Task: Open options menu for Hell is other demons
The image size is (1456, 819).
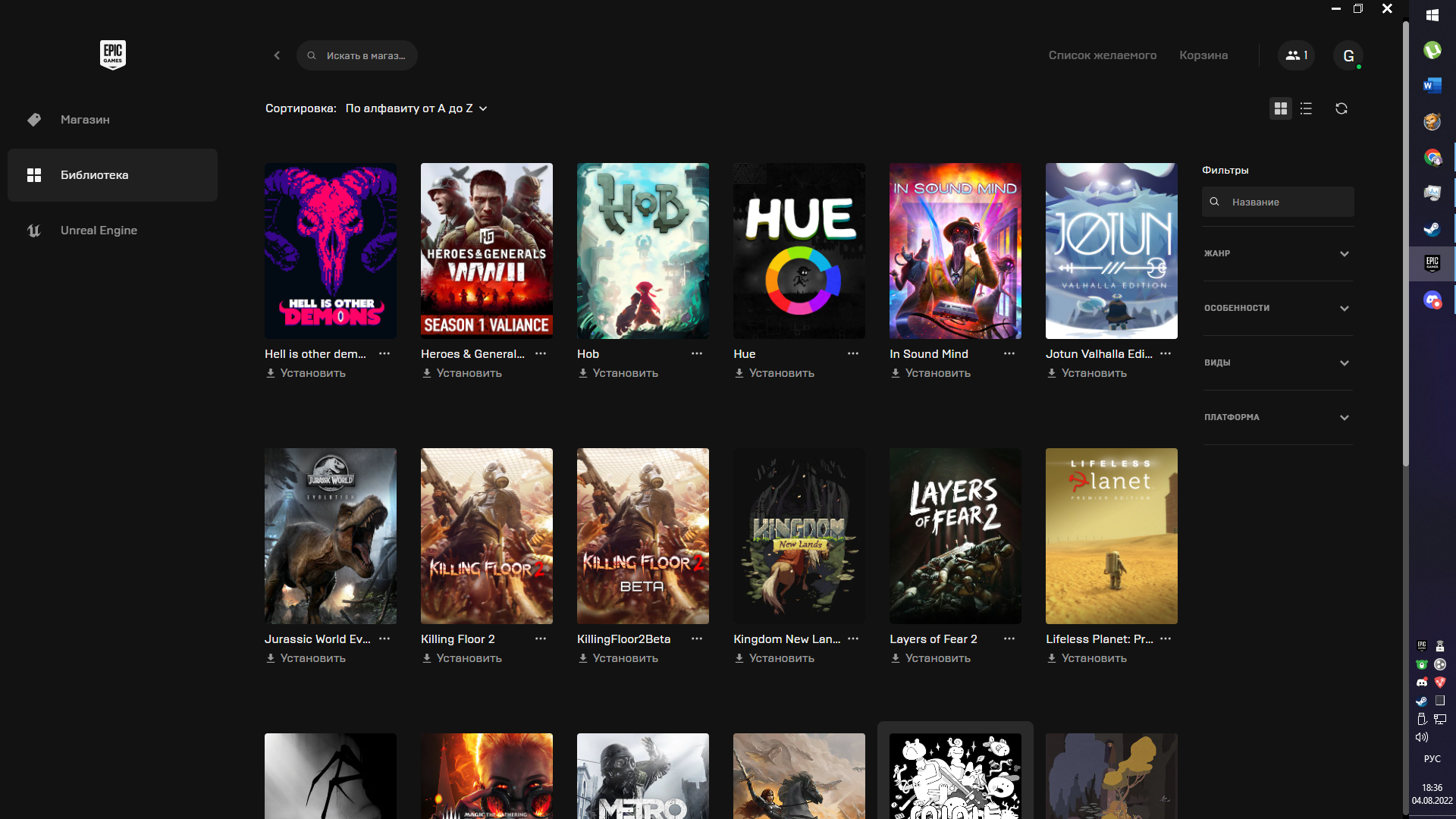Action: click(384, 354)
